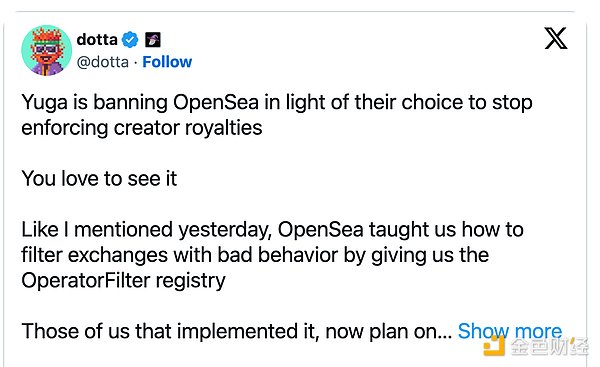Click the 'enforcing creator royalties' line
This screenshot has height=367, width=600.
tap(142, 128)
